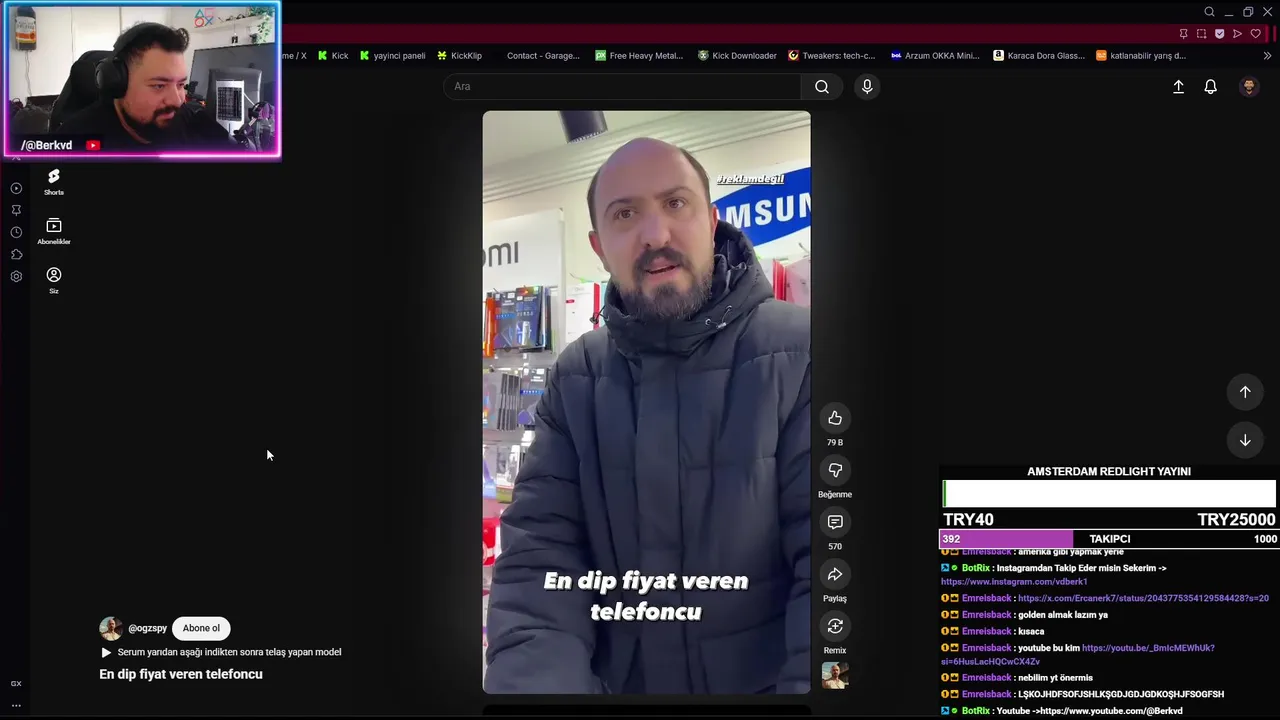Subscribe with Abone ol button
The image size is (1280, 720).
pos(201,628)
